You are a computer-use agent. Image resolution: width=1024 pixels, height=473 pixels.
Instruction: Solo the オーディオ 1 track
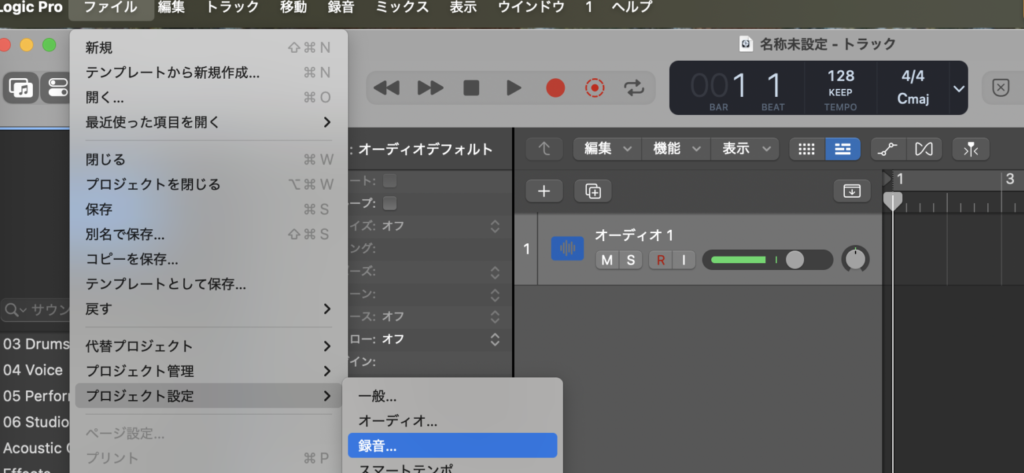631,260
